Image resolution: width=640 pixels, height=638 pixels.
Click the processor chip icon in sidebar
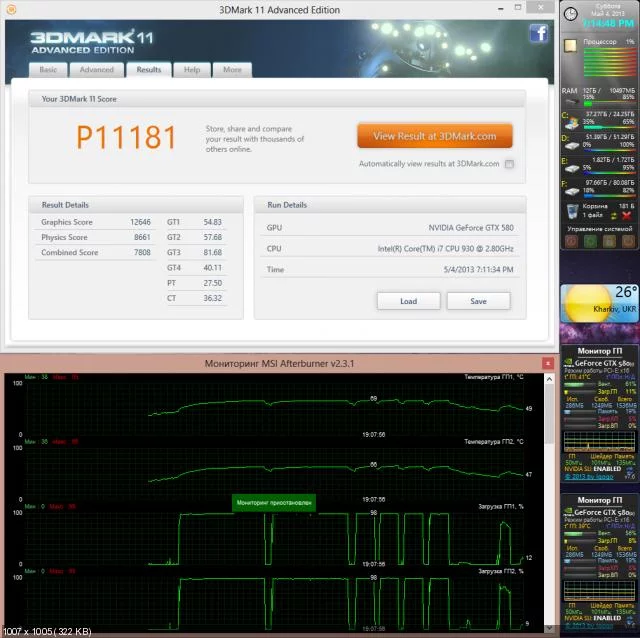coord(571,46)
